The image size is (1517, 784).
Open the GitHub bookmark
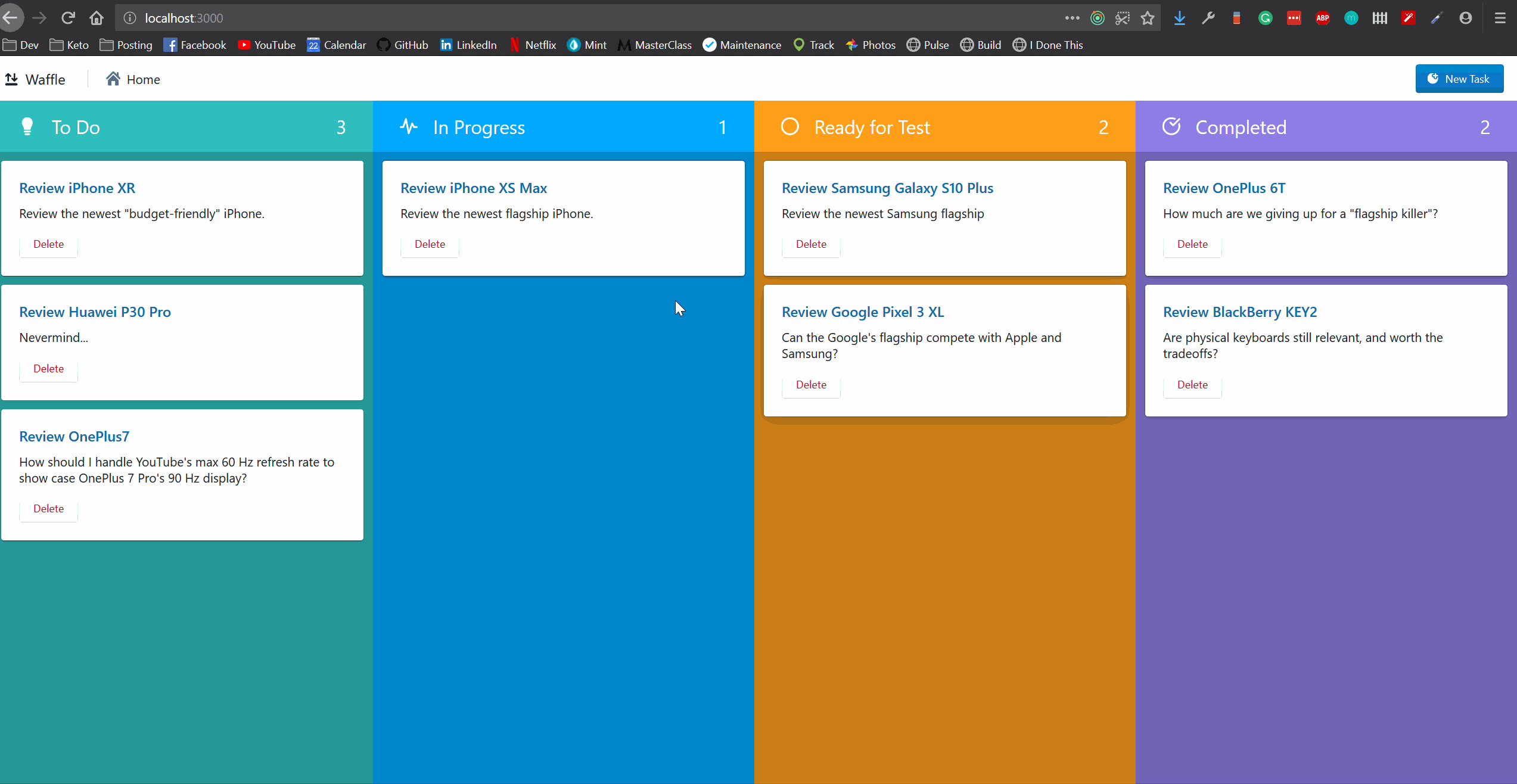(x=403, y=45)
